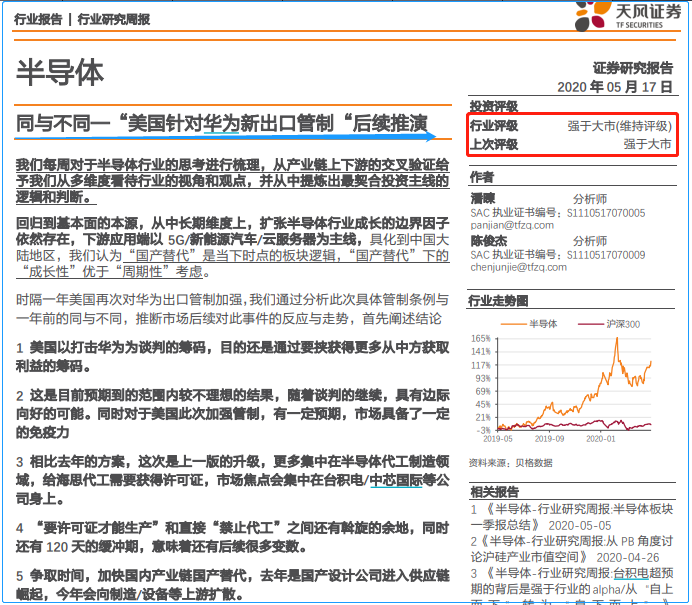Image resolution: width=692 pixels, height=605 pixels.
Task: Click underlined '华为' in the subtitle
Action: [221, 123]
